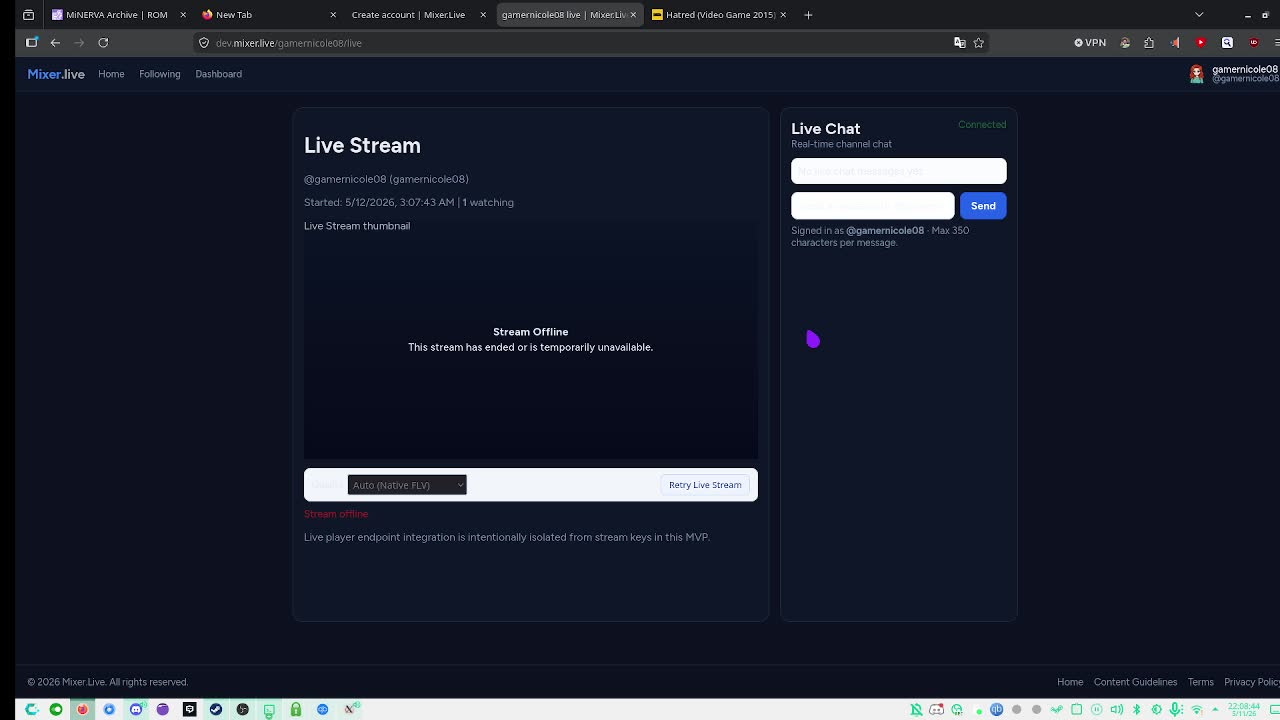
Task: Click the brightness tray icon
Action: [1157, 710]
